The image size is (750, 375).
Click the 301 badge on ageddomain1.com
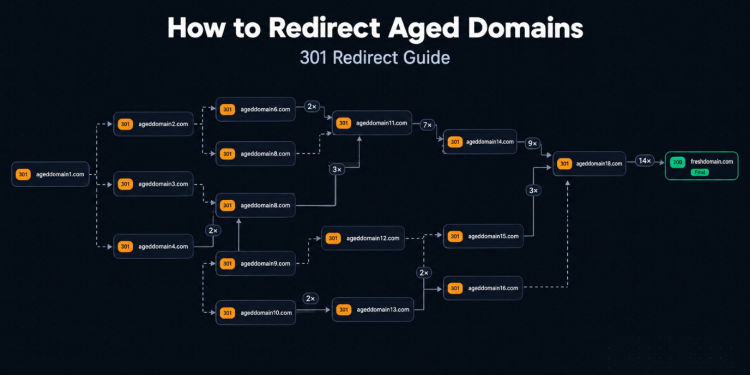click(x=23, y=175)
